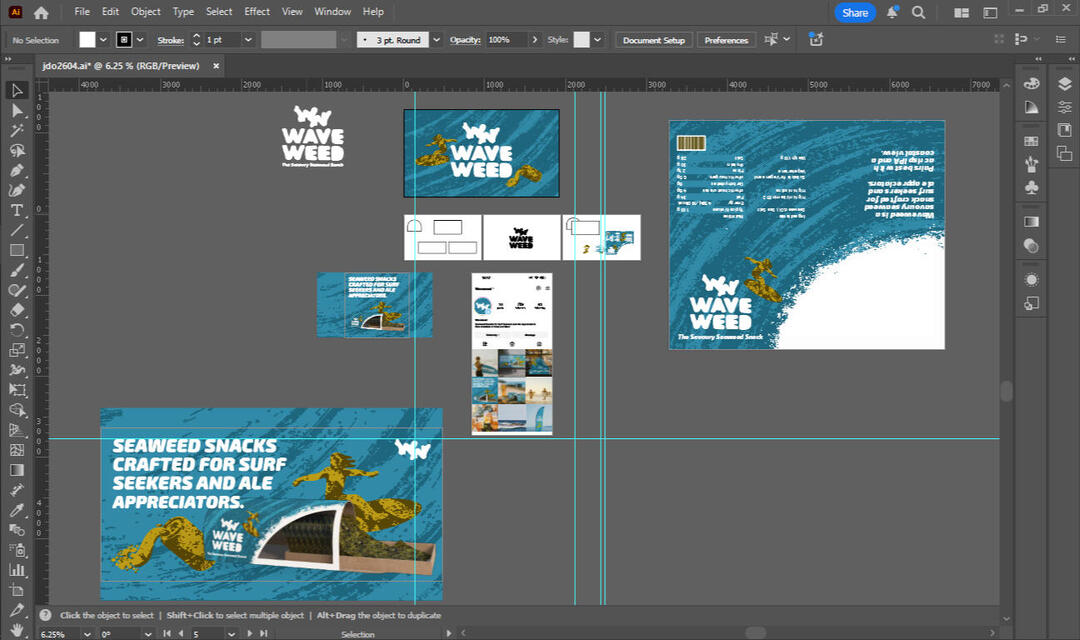Click the white fill color swatch
The height and width of the screenshot is (640, 1080).
88,40
